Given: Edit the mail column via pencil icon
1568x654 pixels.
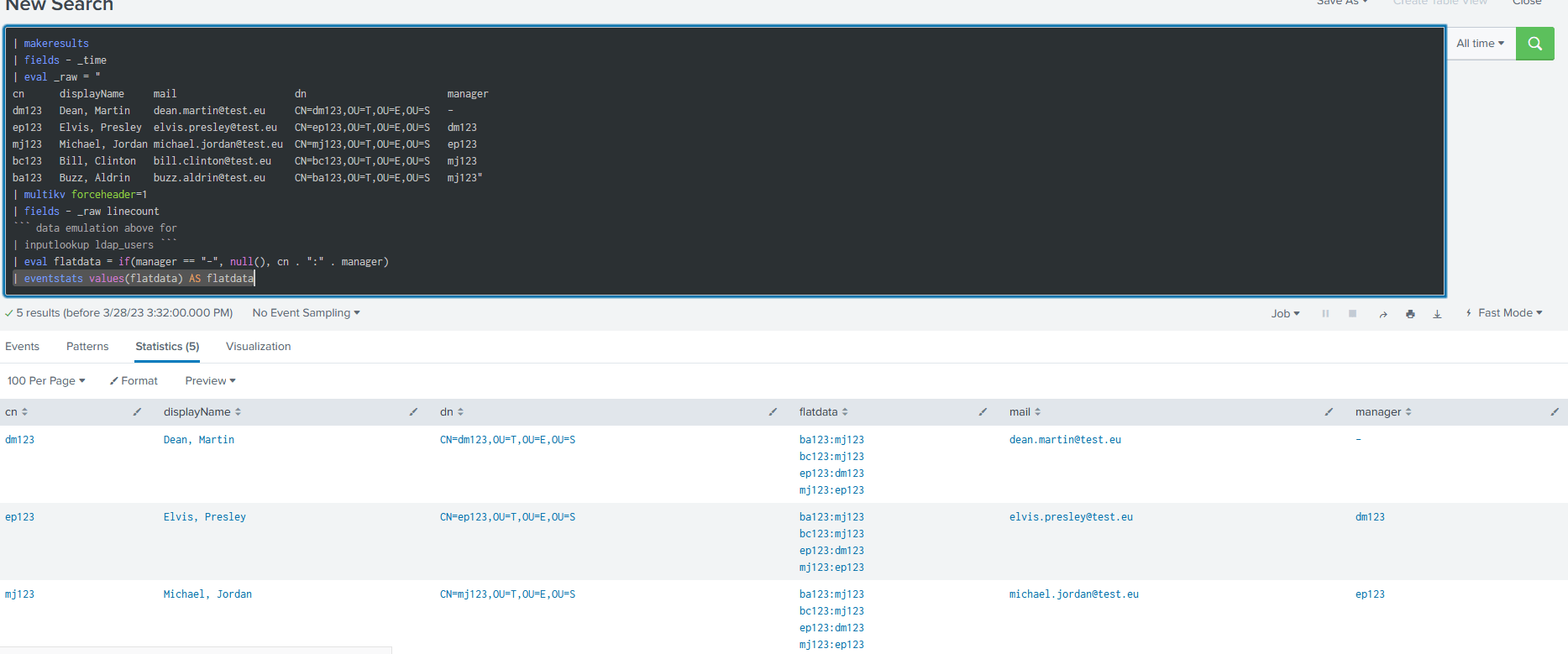Looking at the screenshot, I should (1329, 412).
